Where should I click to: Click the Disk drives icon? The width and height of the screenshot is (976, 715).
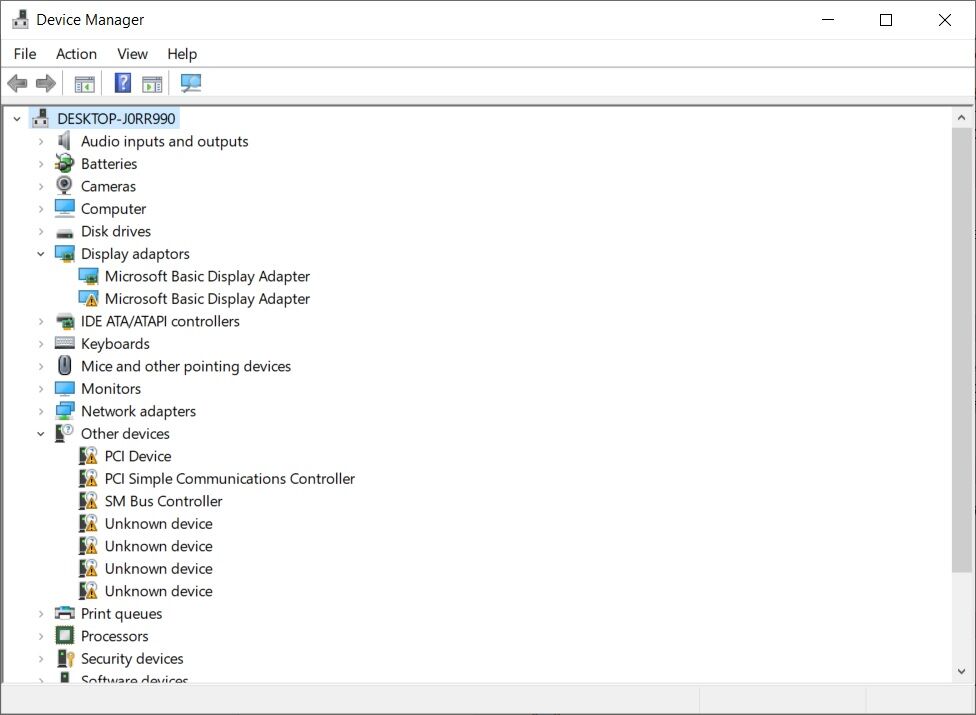[65, 233]
